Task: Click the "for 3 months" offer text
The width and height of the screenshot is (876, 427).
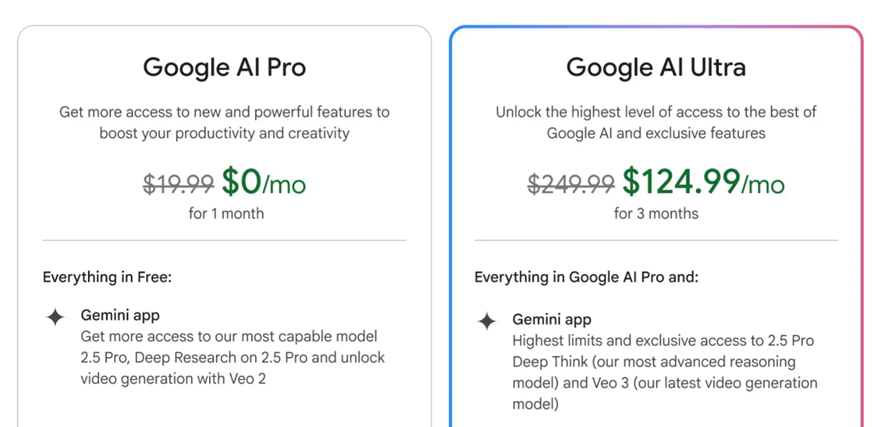Action: (x=656, y=213)
